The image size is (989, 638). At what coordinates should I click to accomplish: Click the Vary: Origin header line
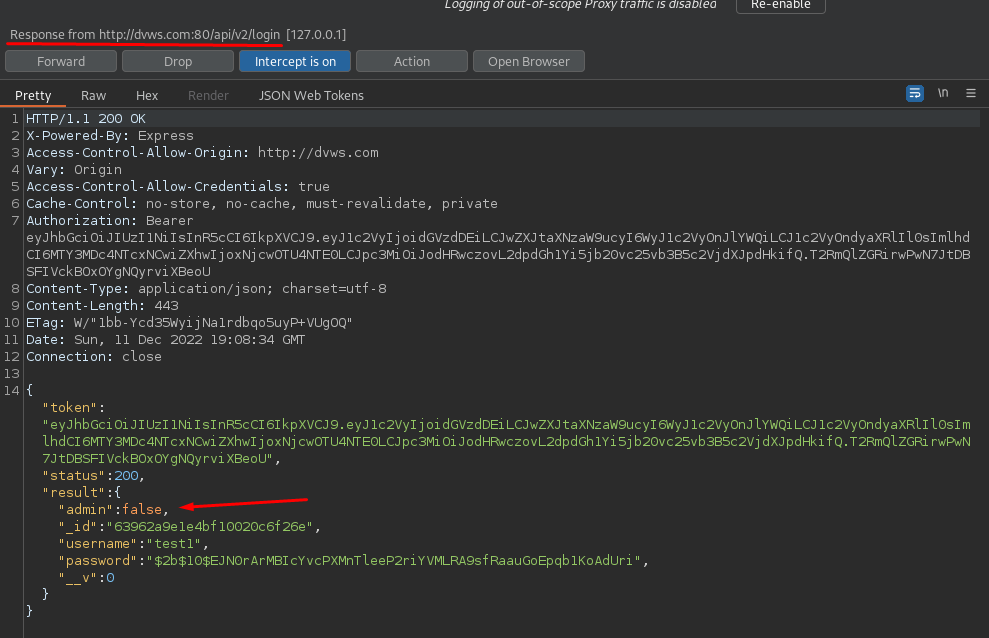pyautogui.click(x=74, y=170)
